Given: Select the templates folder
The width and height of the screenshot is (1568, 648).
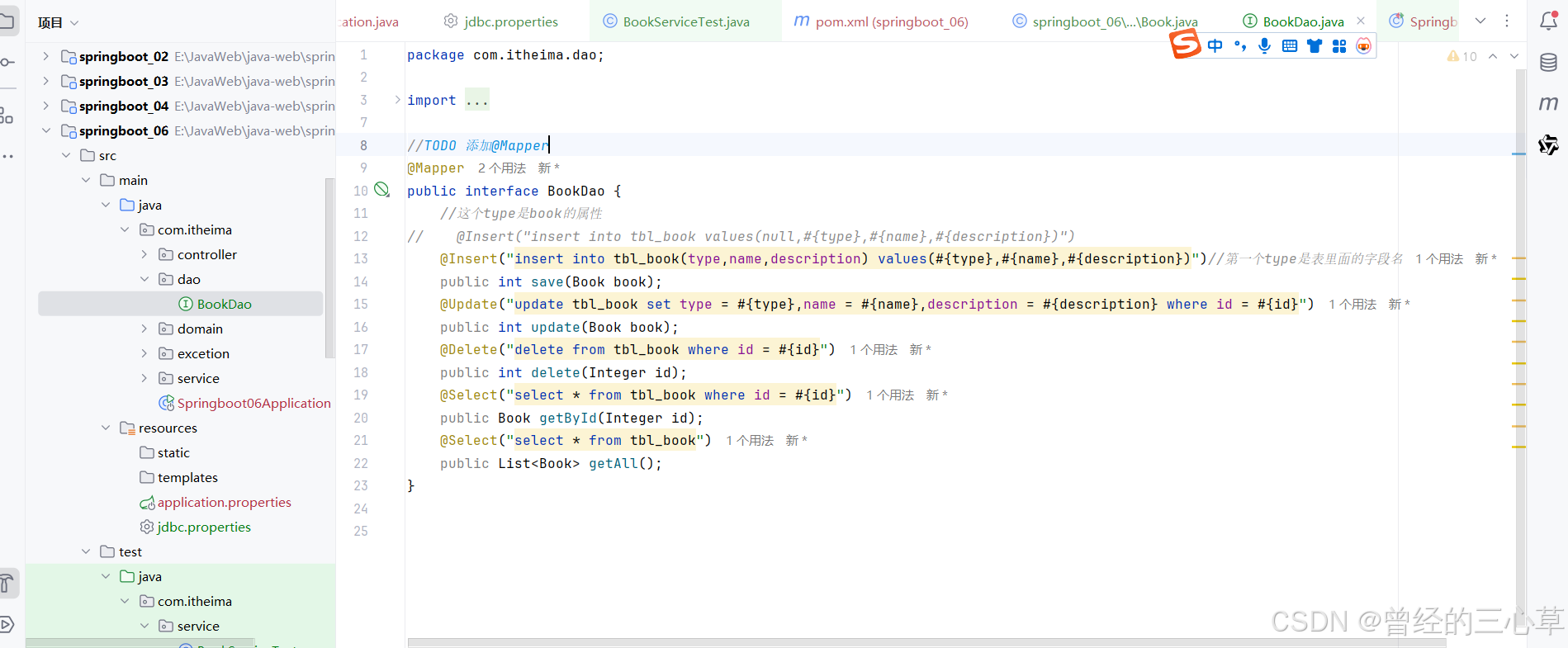Looking at the screenshot, I should (179, 477).
